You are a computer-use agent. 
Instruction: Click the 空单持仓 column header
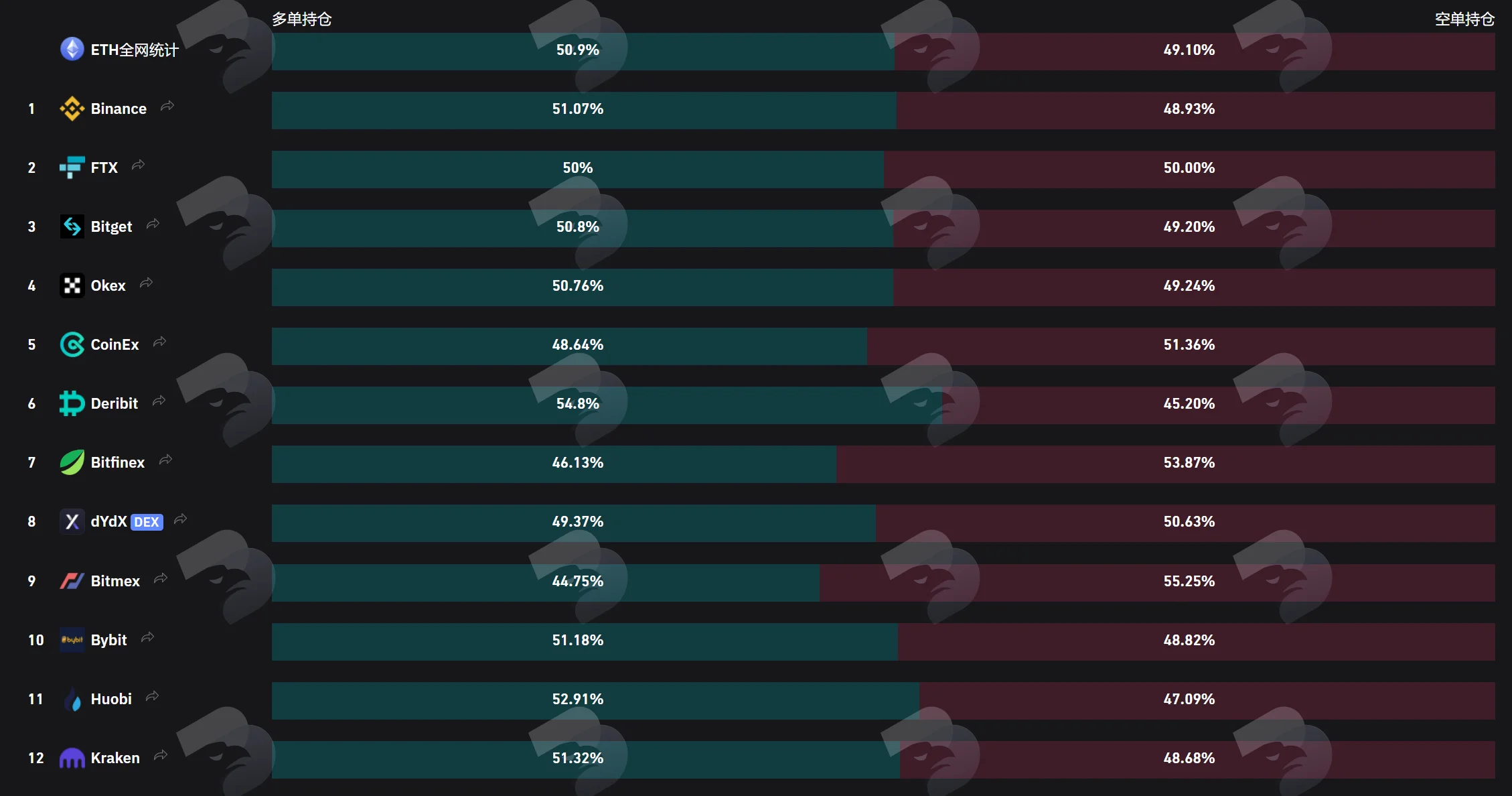click(x=1464, y=19)
